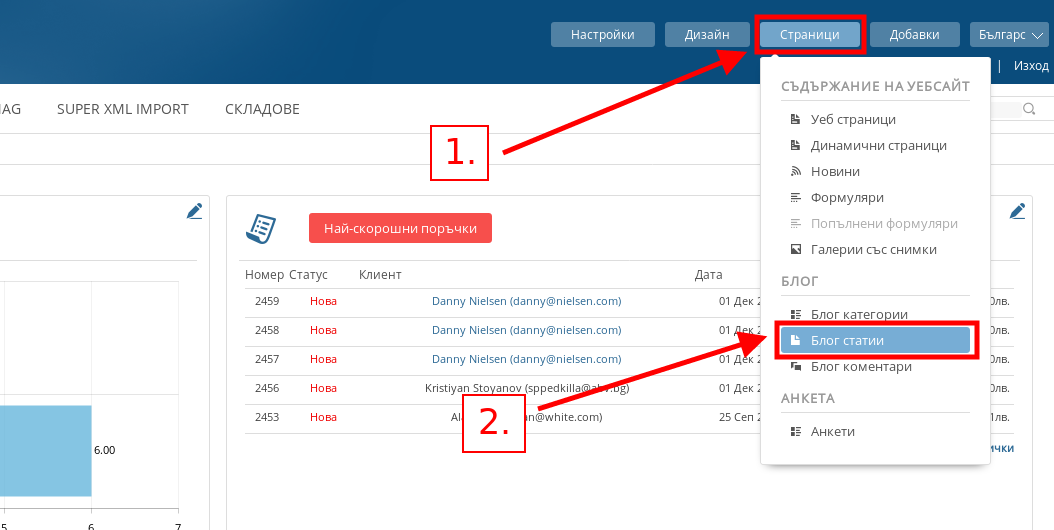Viewport: 1054px width, 530px height.
Task: Open the Страници menu
Action: (809, 34)
